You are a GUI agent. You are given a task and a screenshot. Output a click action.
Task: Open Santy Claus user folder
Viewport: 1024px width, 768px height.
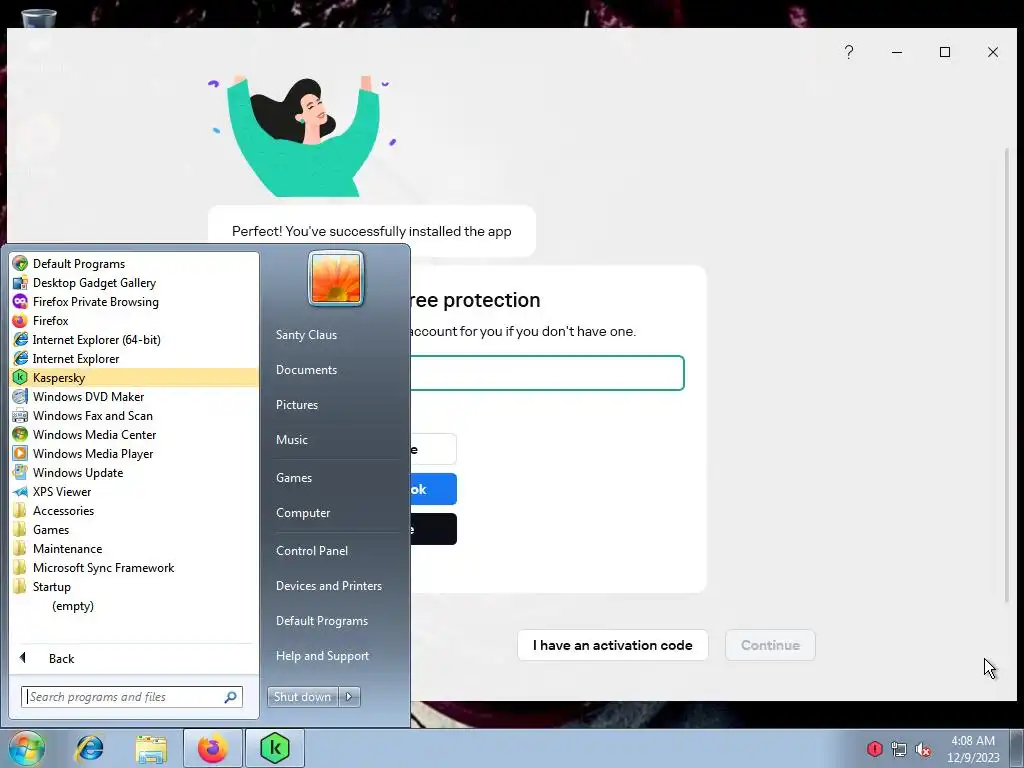tap(306, 334)
